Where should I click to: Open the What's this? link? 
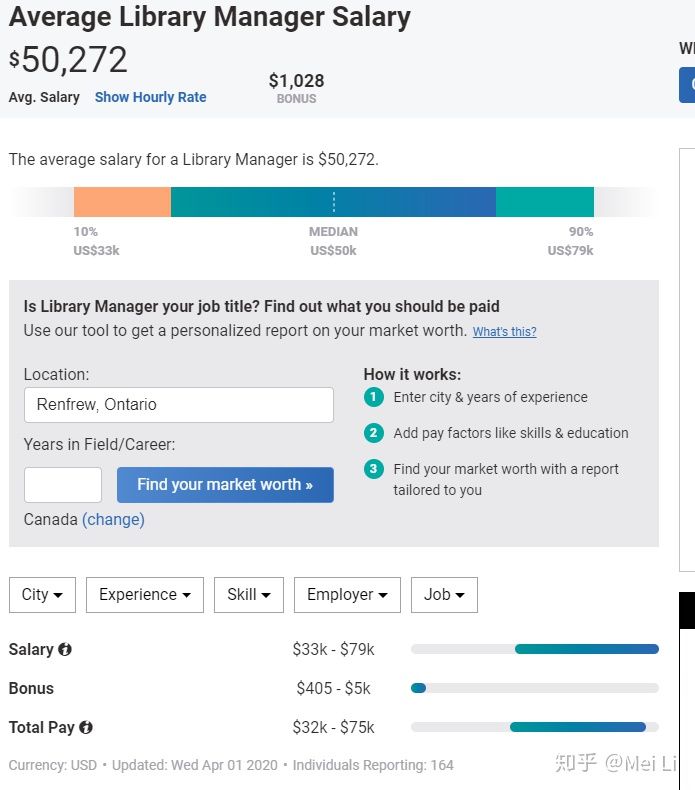point(504,332)
